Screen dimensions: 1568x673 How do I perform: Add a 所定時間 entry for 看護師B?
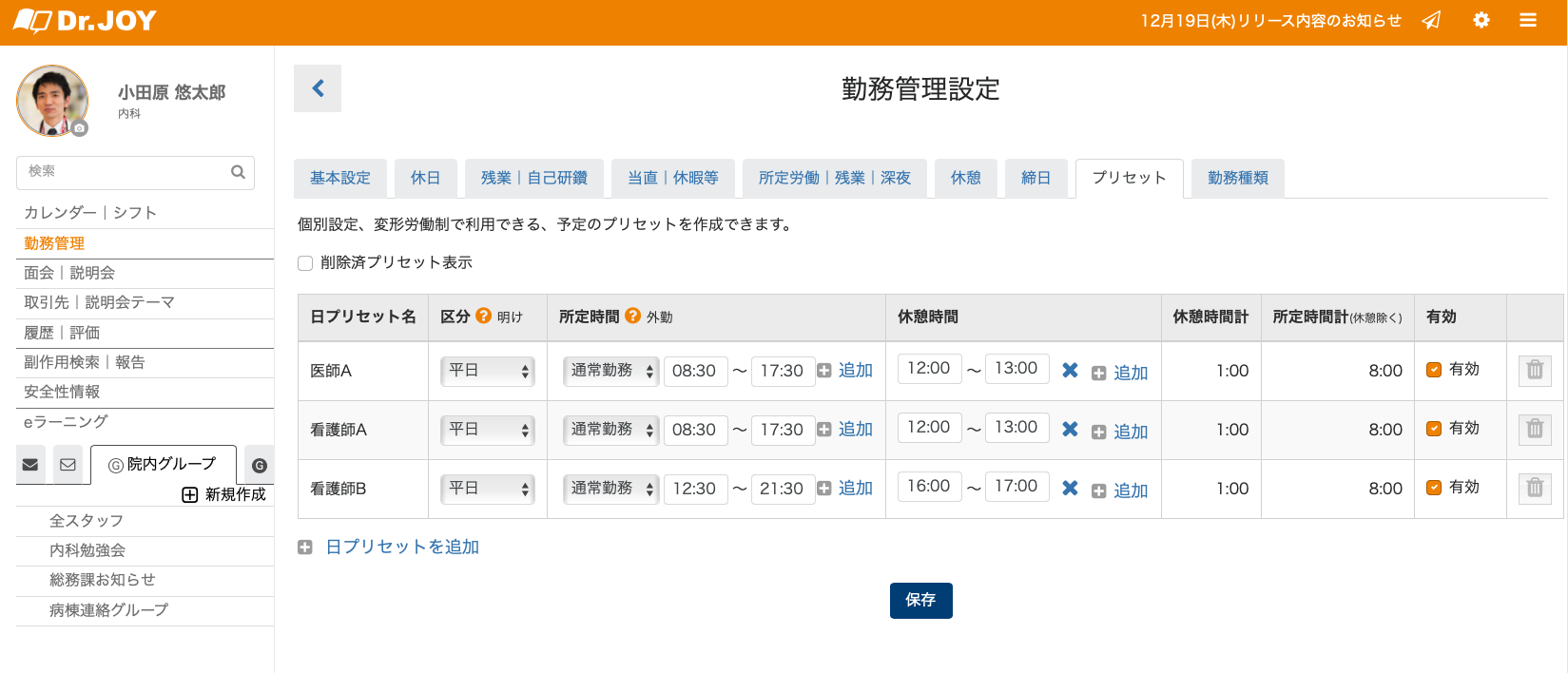point(845,489)
